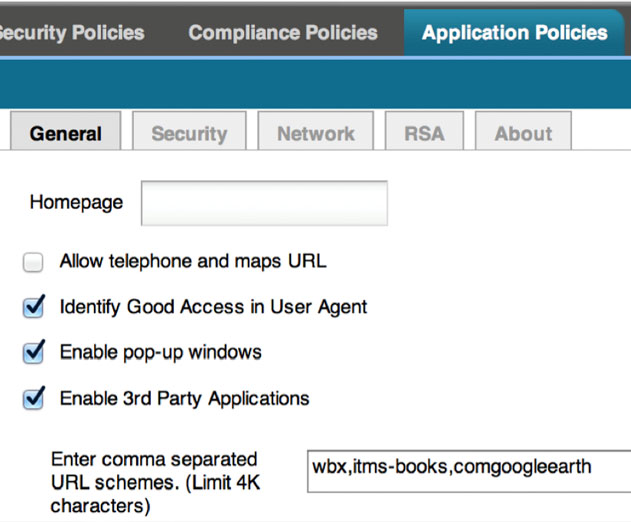The image size is (631, 522).
Task: Switch to the Security Policies tab
Action: click(x=72, y=33)
